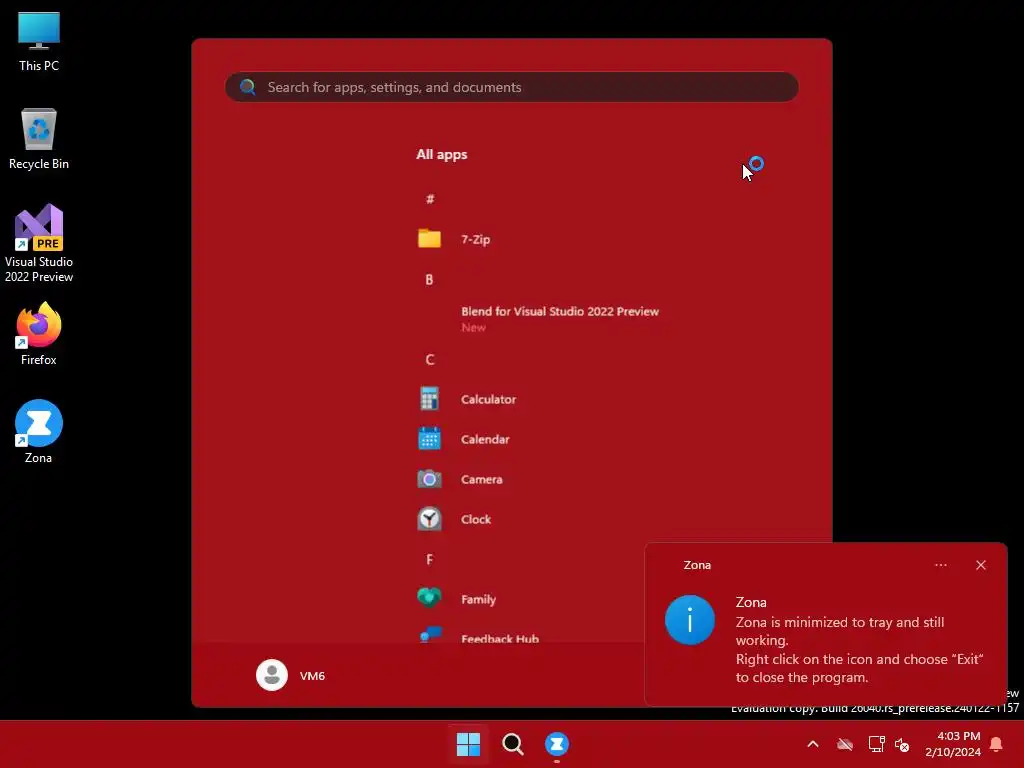The image size is (1024, 768).
Task: Click the Calculator app icon
Action: pos(429,399)
